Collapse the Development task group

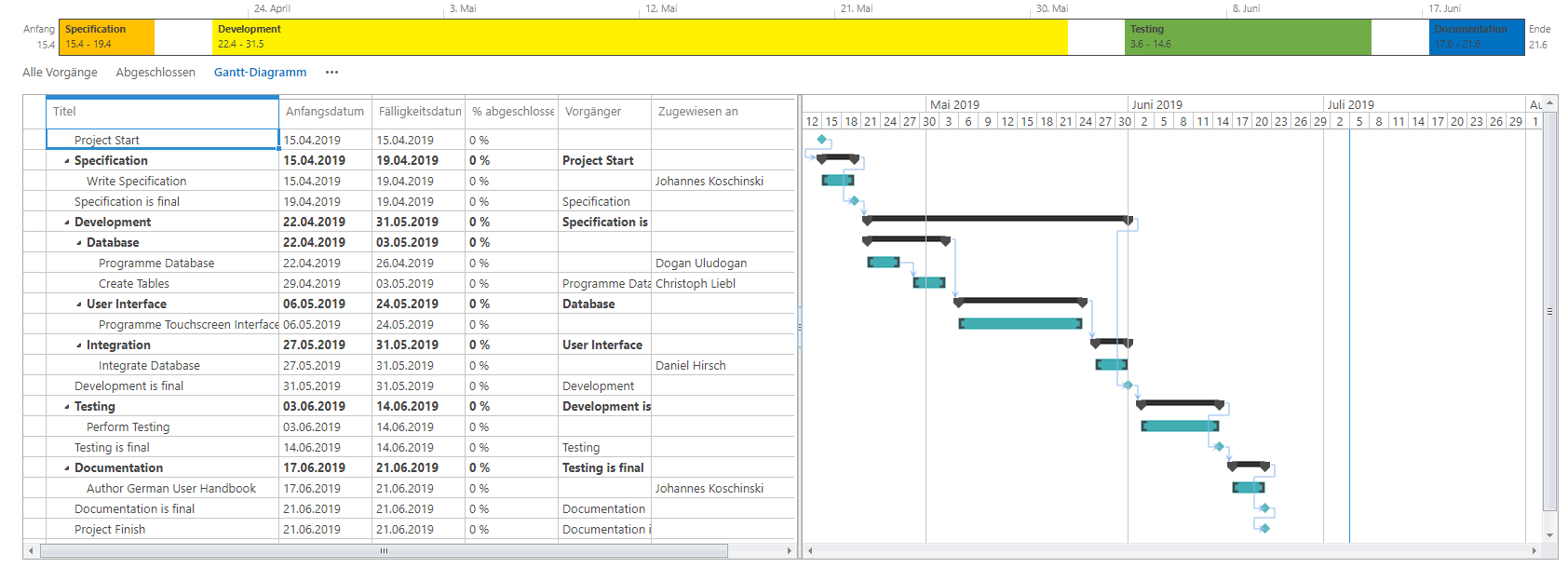(67, 223)
